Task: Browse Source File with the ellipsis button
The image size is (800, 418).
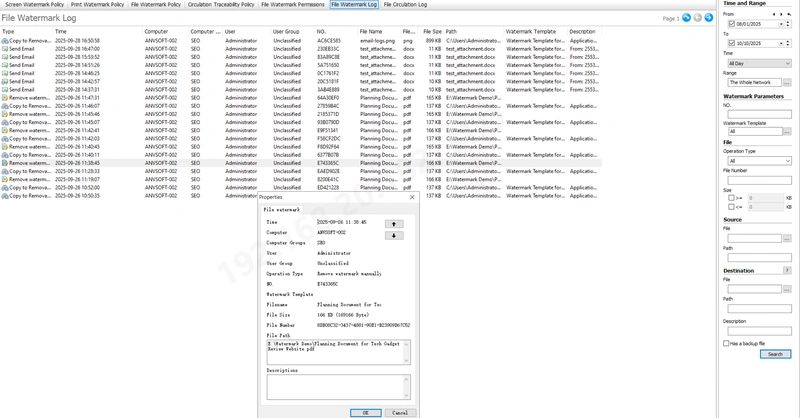Action: coord(787,238)
